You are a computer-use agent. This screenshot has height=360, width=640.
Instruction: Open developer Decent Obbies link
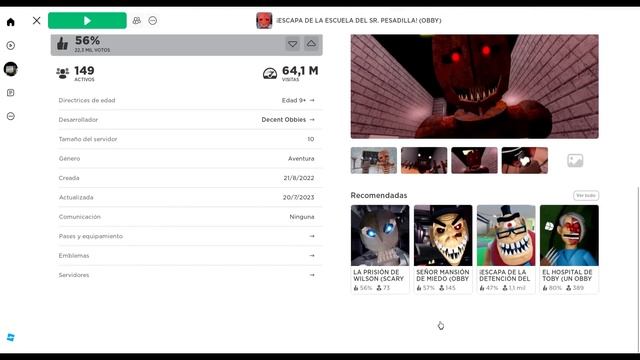tap(288, 120)
